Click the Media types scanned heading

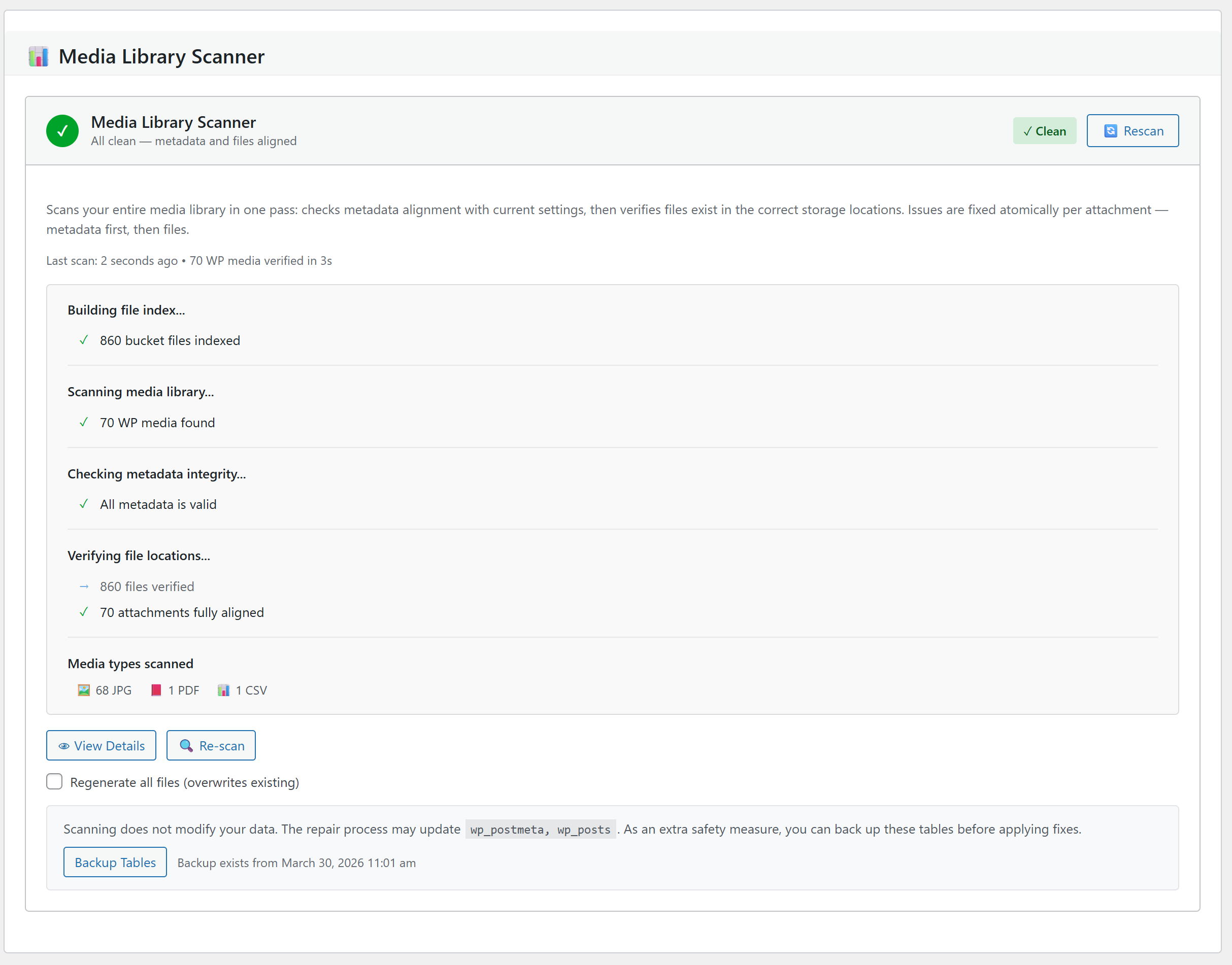tap(130, 663)
